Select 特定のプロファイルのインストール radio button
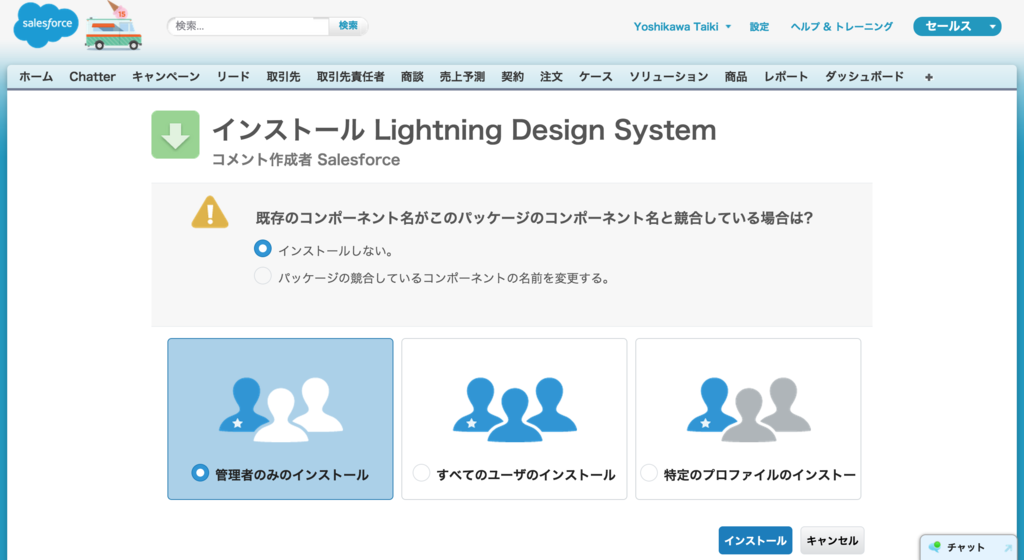Viewport: 1024px width, 560px height. pyautogui.click(x=648, y=473)
